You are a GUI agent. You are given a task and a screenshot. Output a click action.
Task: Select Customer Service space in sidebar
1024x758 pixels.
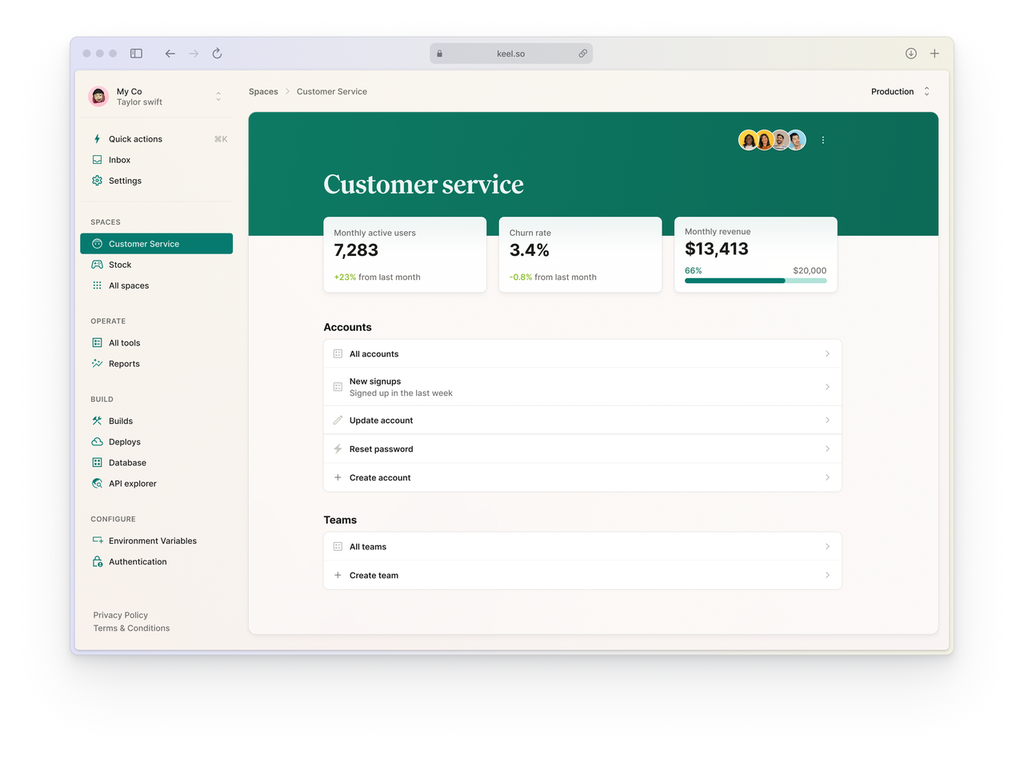click(x=157, y=244)
